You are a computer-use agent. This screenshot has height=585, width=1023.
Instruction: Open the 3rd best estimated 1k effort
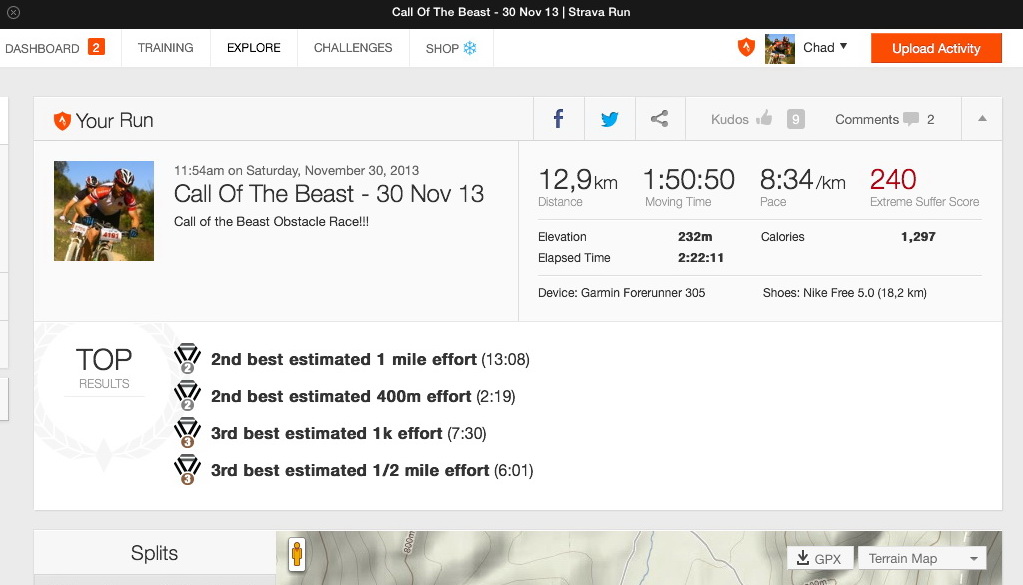coord(326,433)
